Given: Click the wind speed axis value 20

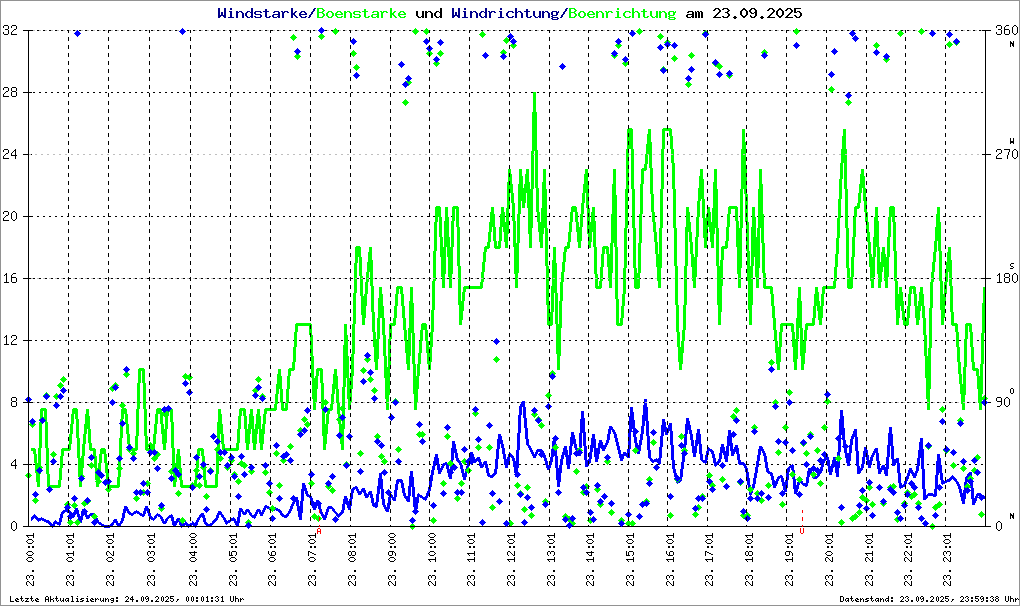Looking at the screenshot, I should click(x=10, y=216).
